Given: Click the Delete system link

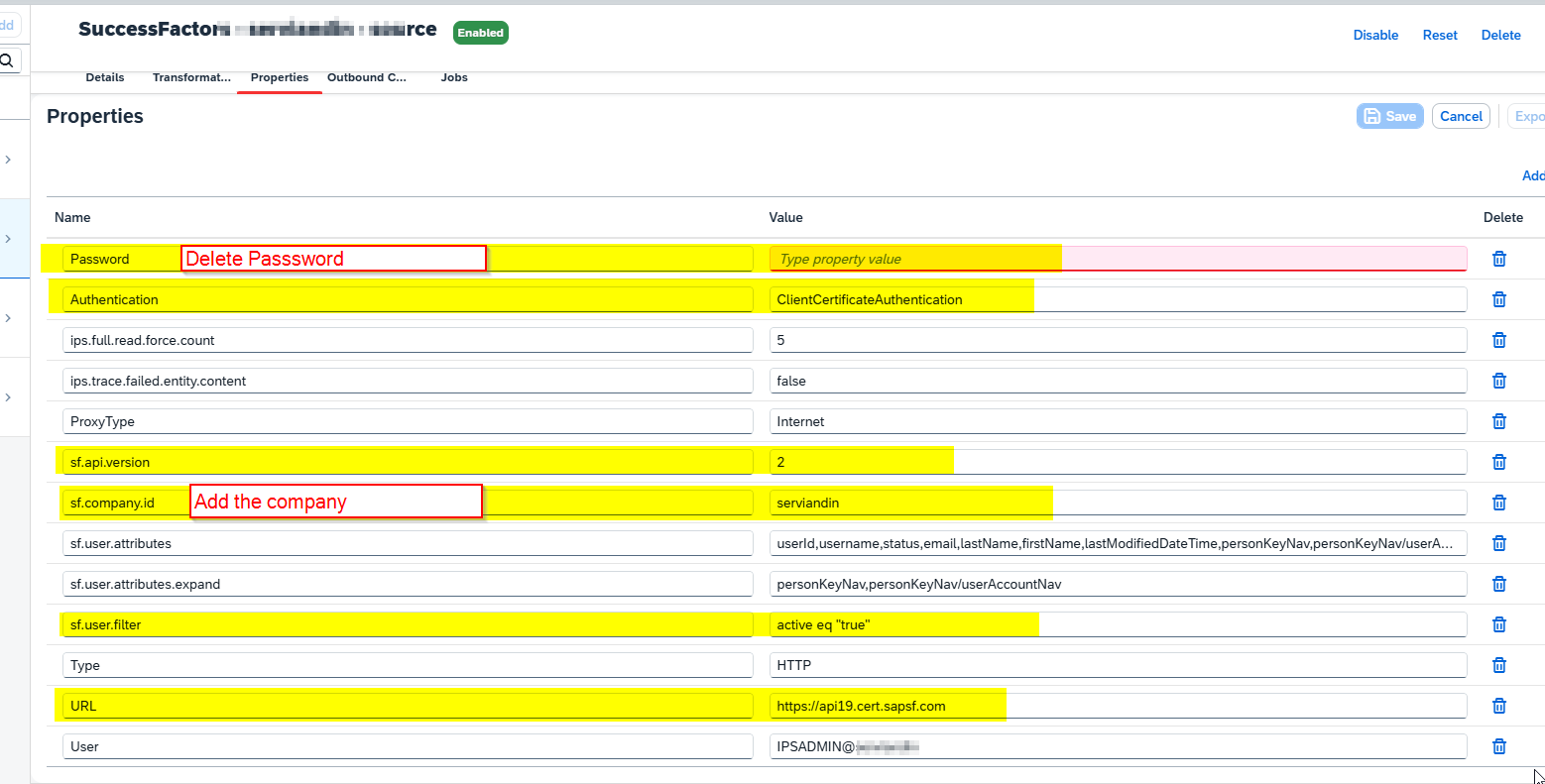Looking at the screenshot, I should [x=1500, y=35].
